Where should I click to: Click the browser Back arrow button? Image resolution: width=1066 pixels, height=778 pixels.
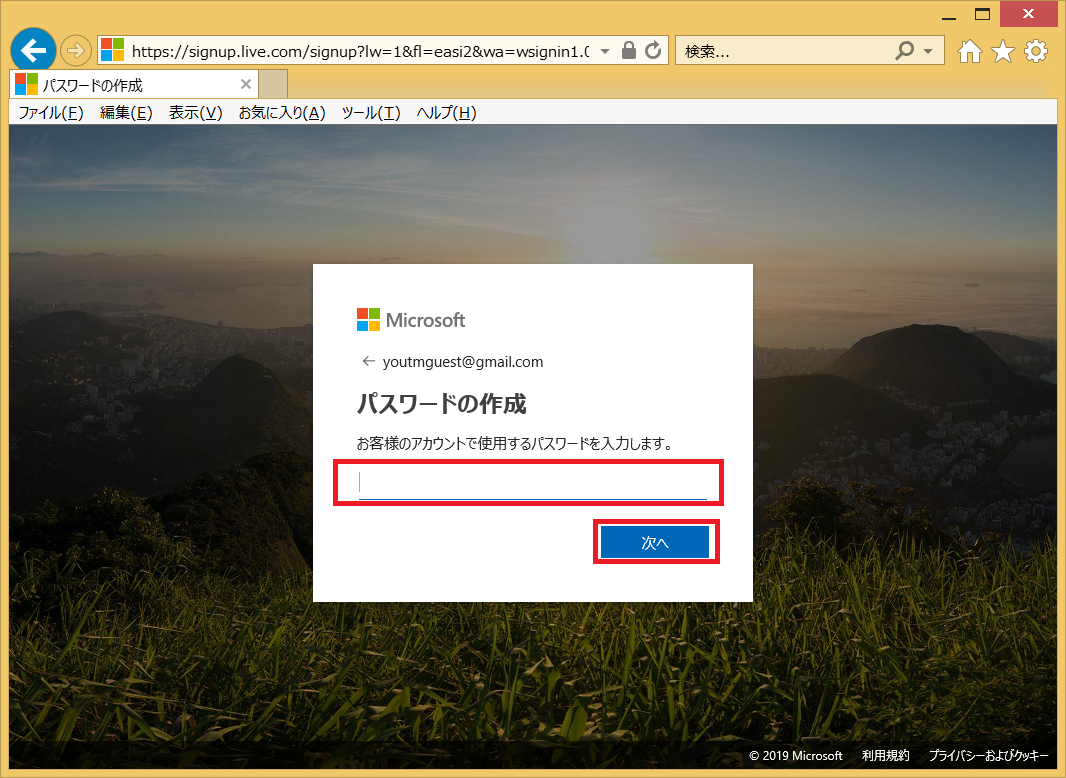click(33, 50)
